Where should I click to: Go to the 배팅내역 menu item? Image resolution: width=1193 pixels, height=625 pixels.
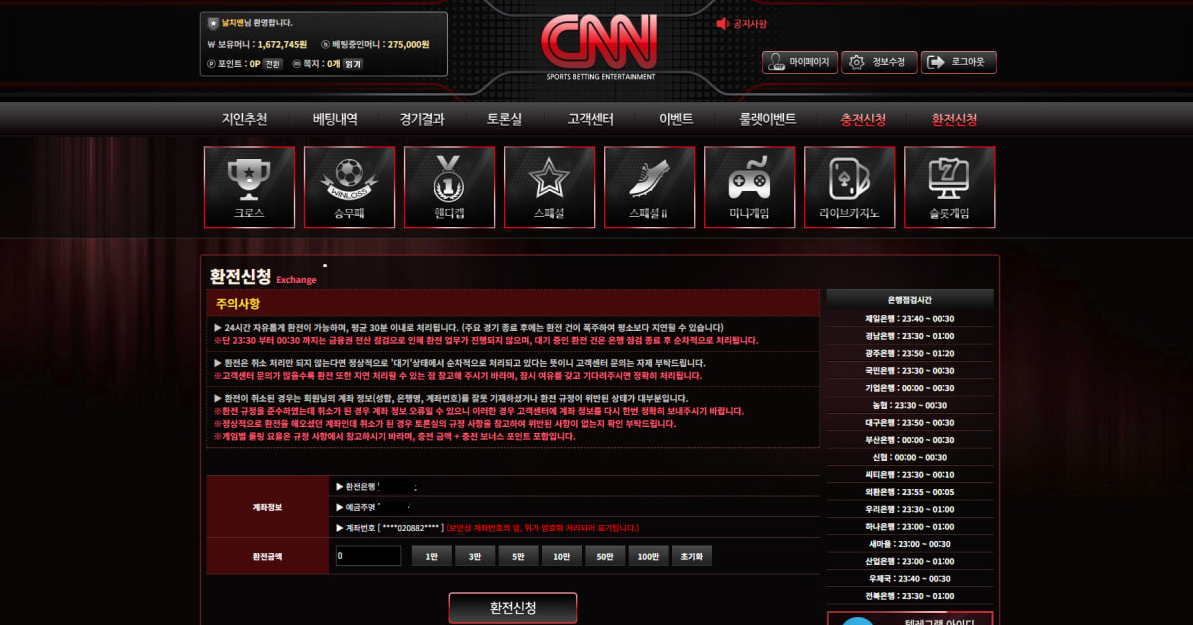[335, 119]
